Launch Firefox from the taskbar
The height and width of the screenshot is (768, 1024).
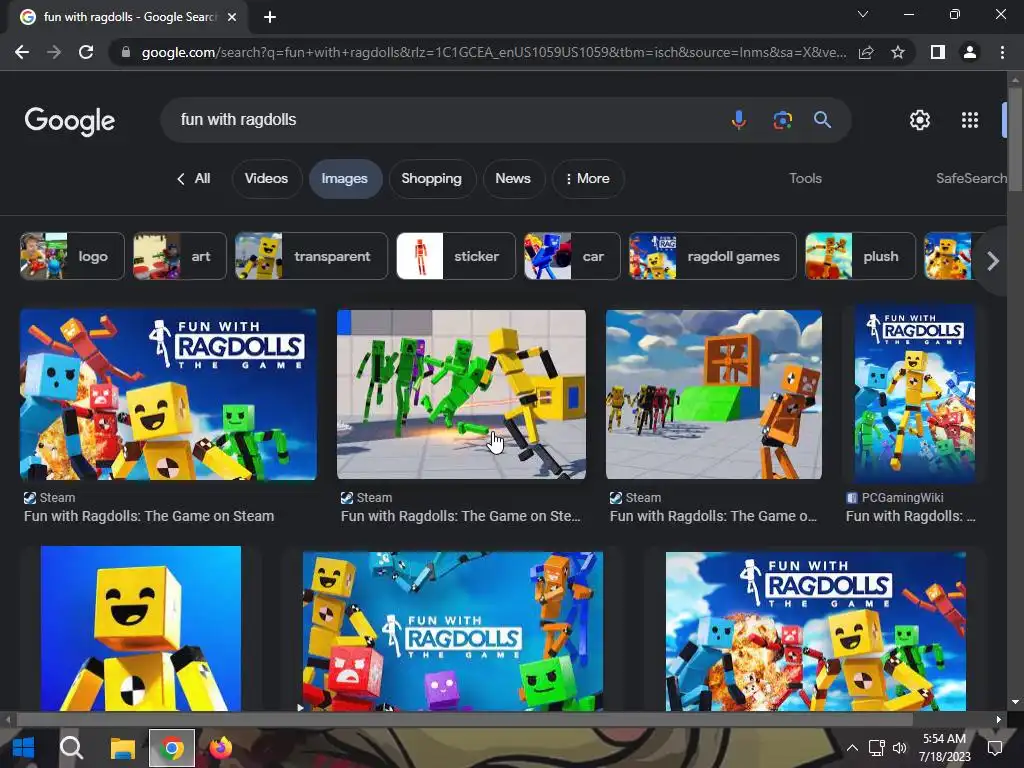221,748
